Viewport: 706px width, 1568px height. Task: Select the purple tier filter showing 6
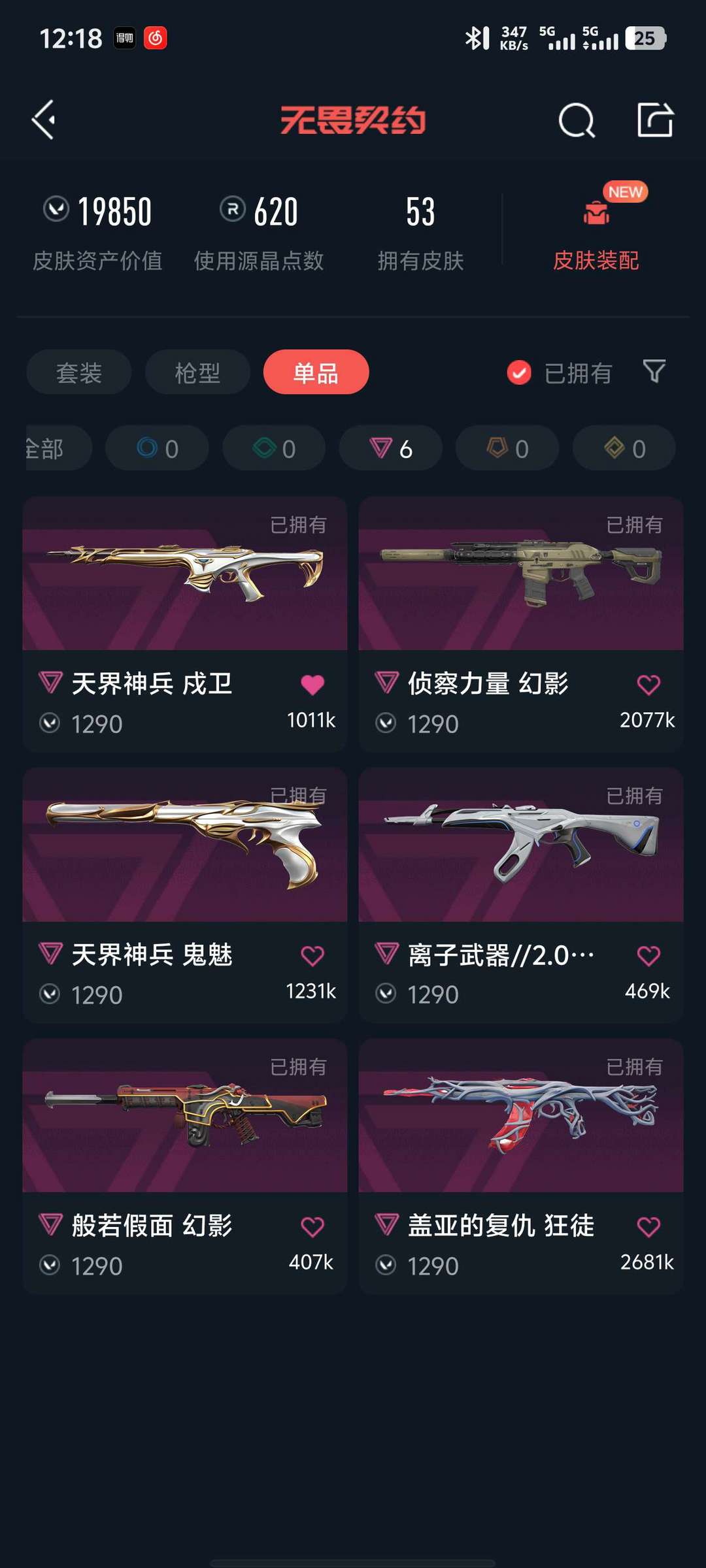pyautogui.click(x=391, y=448)
